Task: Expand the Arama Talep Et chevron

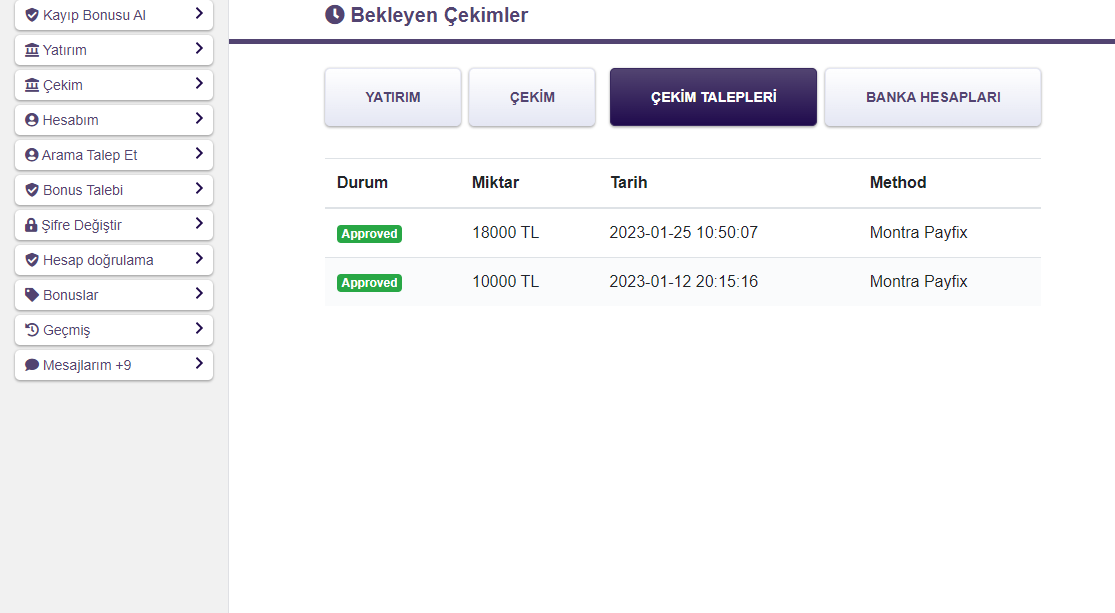Action: click(x=199, y=153)
